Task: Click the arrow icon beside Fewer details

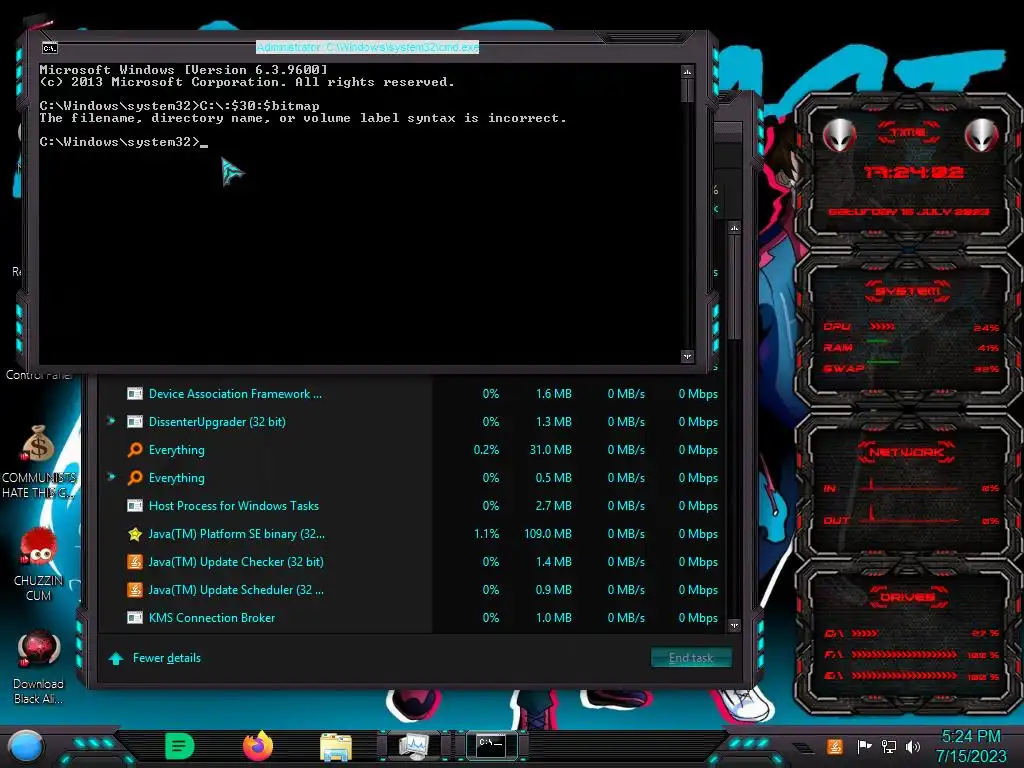Action: (116, 658)
